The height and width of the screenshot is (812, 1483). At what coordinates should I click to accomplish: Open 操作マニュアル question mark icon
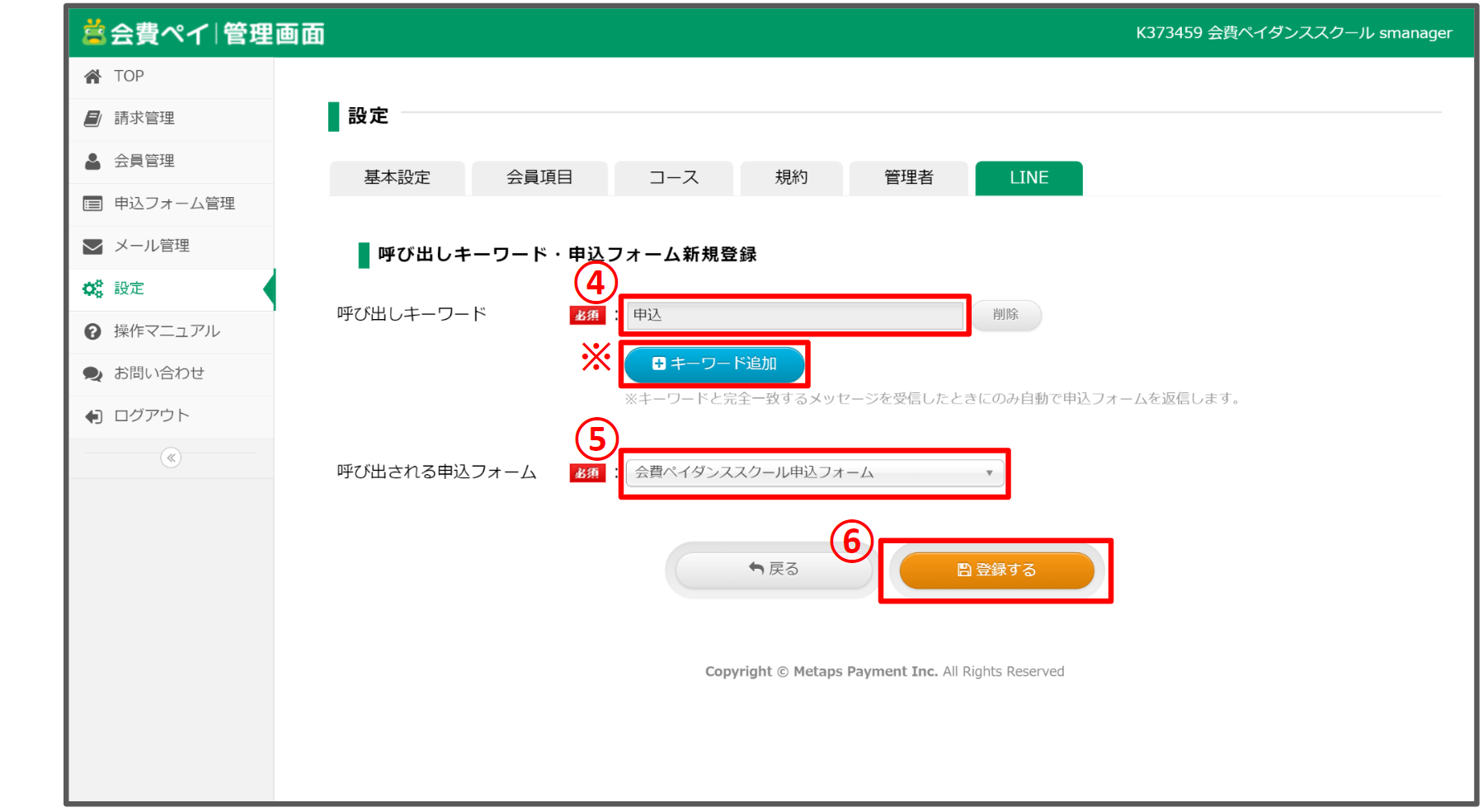click(x=92, y=331)
